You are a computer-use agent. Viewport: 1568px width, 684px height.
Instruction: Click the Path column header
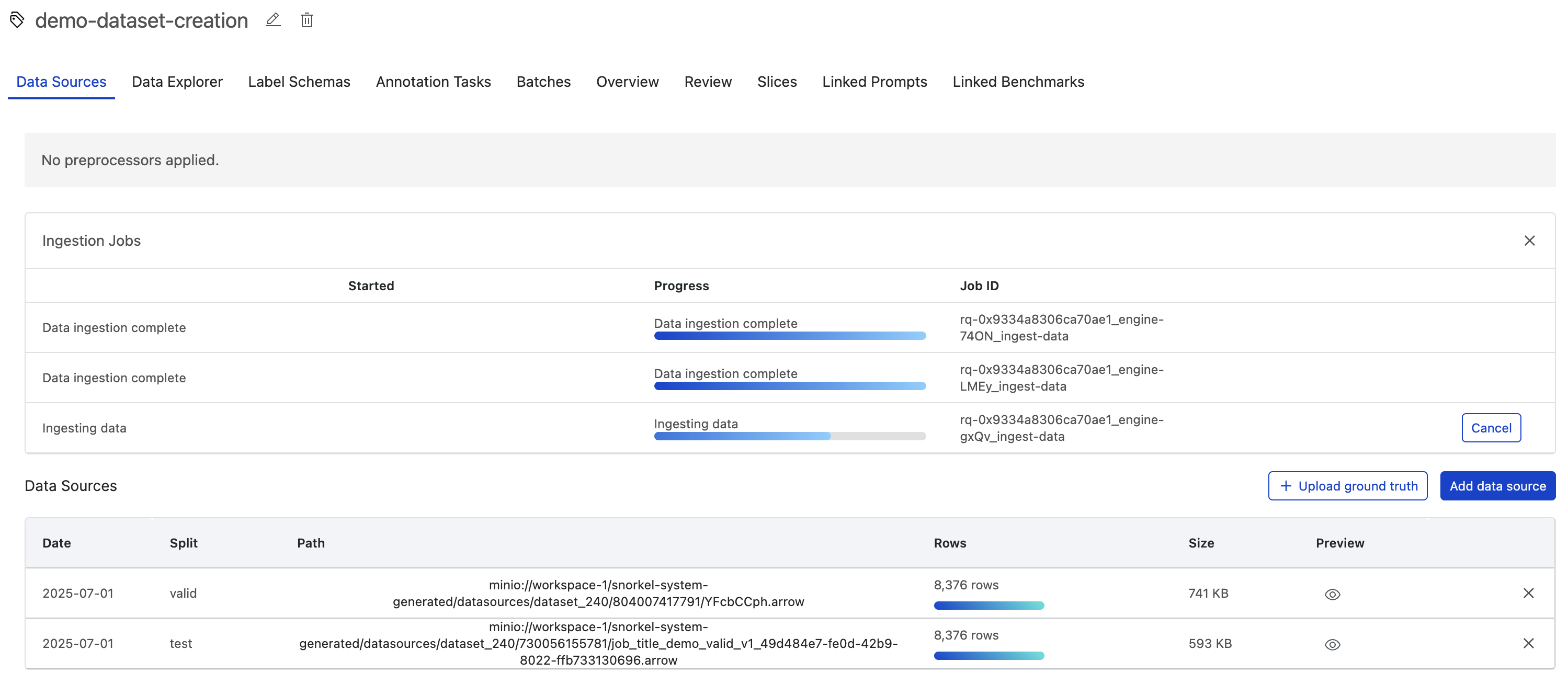click(x=311, y=543)
